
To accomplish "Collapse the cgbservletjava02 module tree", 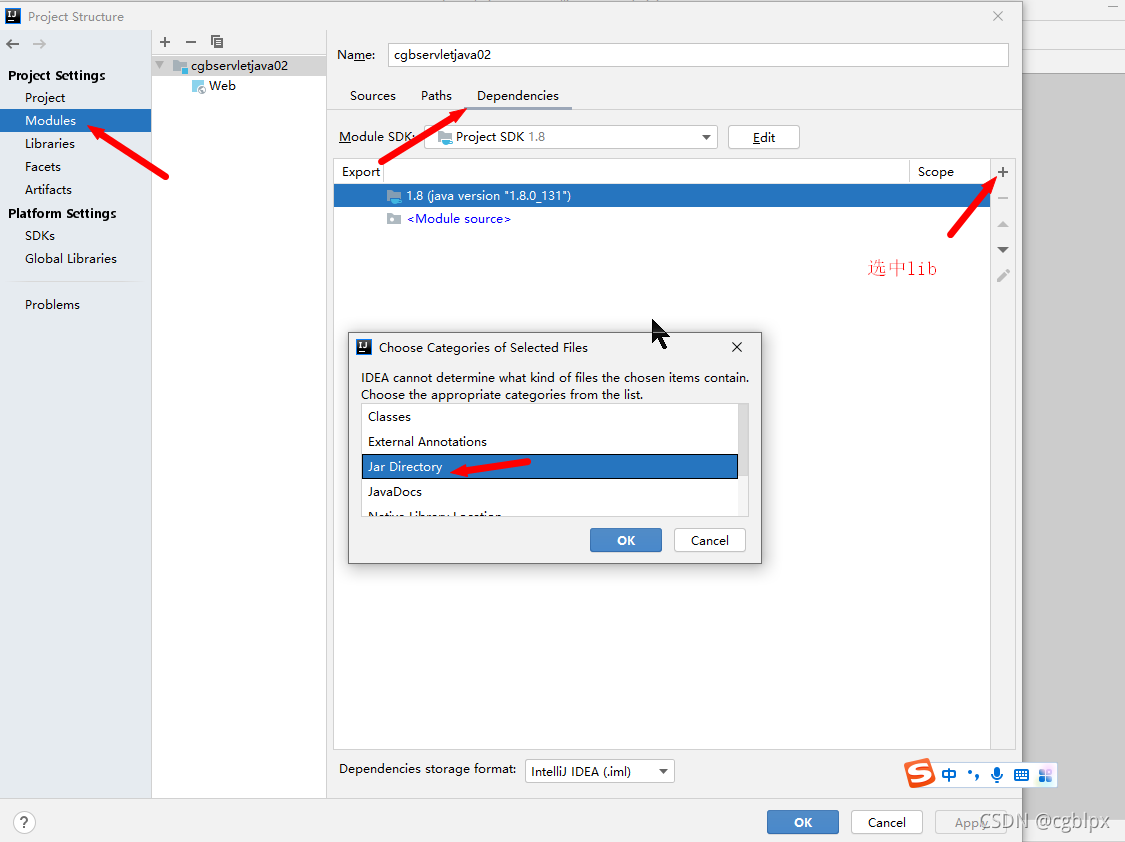I will [160, 65].
